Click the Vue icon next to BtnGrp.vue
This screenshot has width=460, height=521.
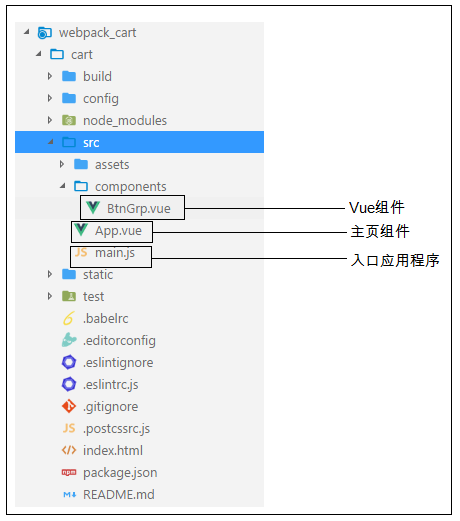[93, 208]
